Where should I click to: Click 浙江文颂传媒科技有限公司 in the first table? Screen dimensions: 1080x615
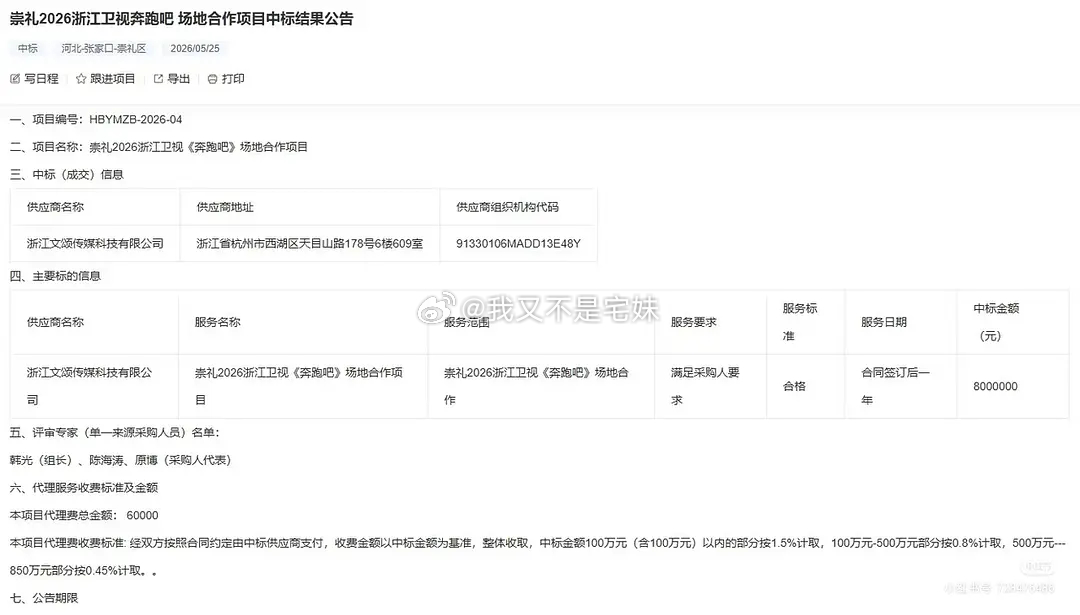95,243
